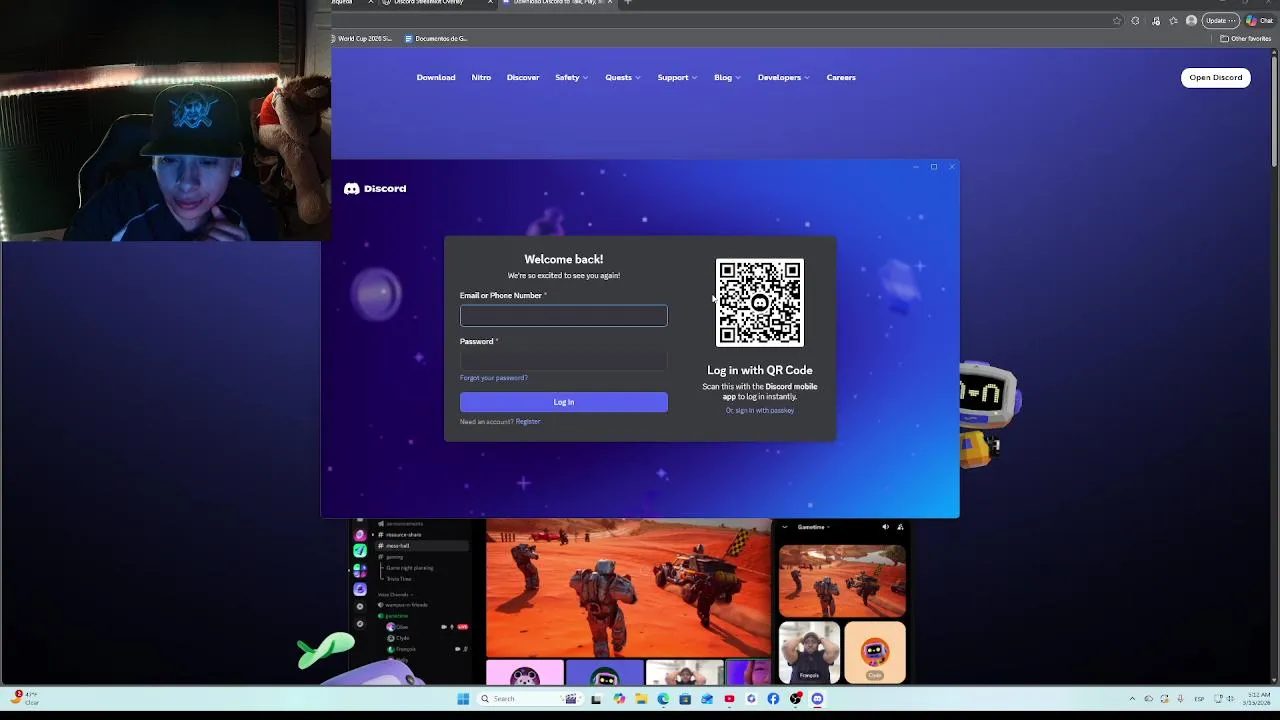Open the Copilot Chat button in Edge
The width and height of the screenshot is (1280, 720).
coord(1261,21)
